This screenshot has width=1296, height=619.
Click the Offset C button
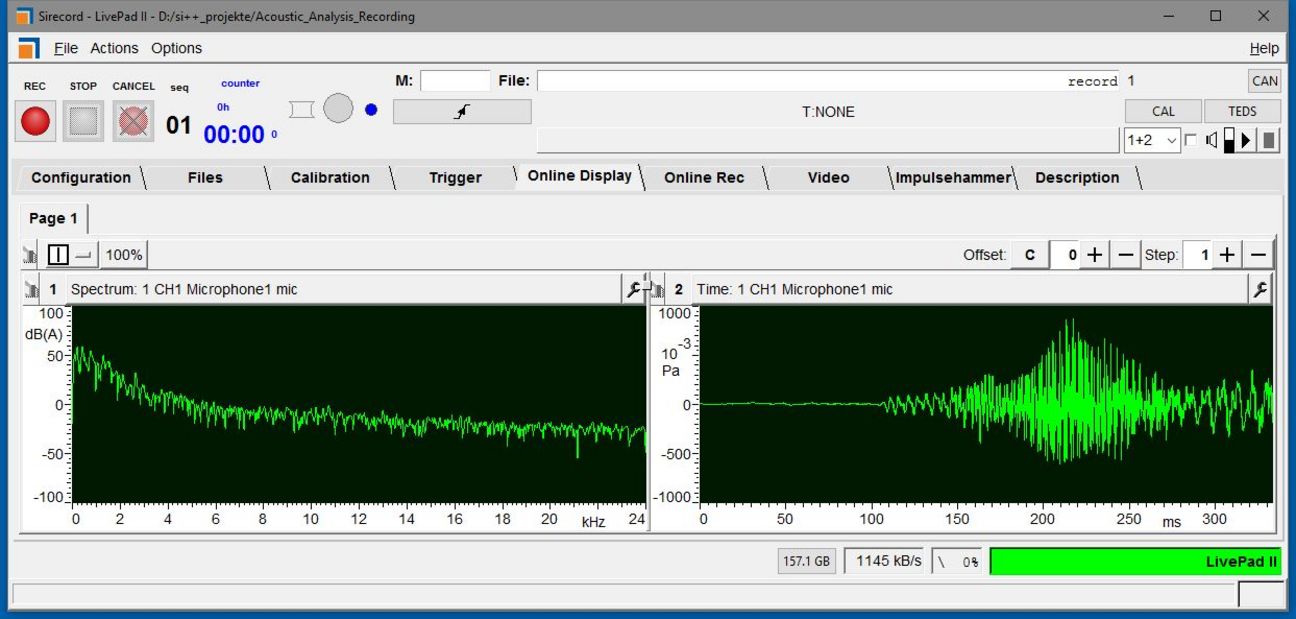1029,255
